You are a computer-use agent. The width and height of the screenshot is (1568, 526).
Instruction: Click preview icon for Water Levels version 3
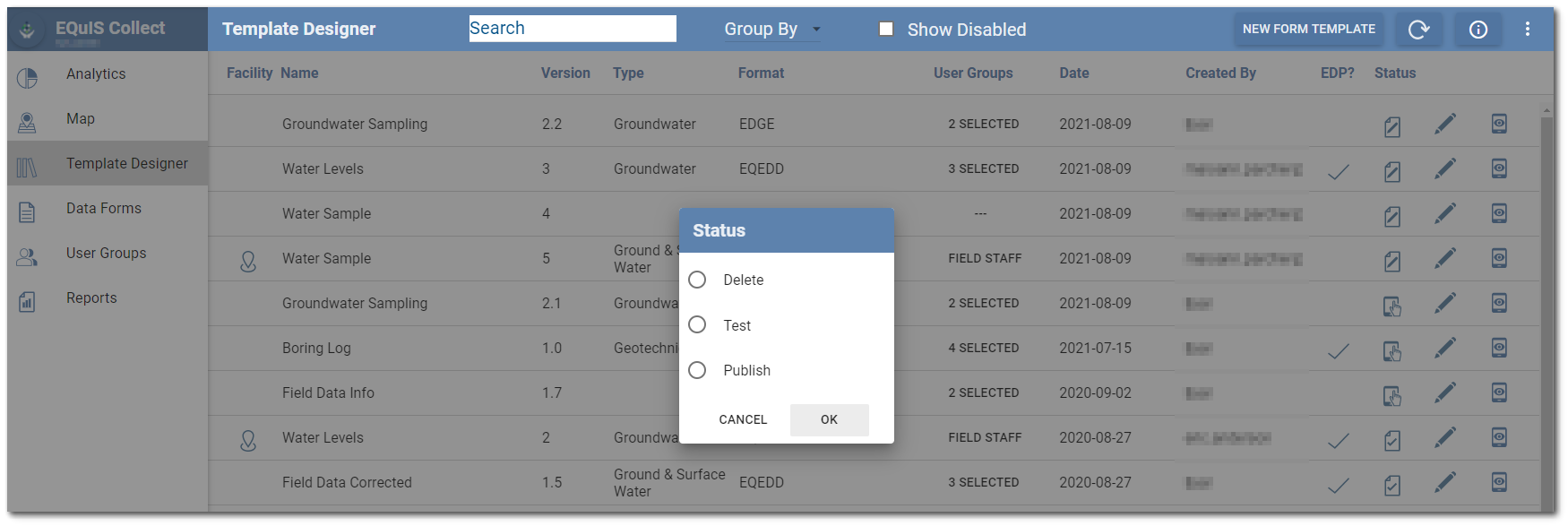pos(1499,169)
